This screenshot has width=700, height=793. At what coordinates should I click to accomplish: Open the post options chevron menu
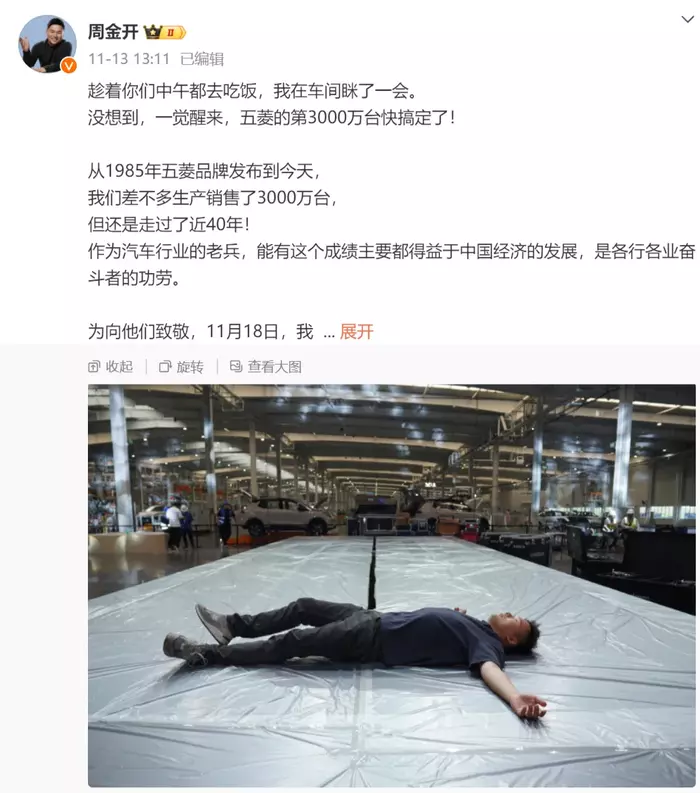coord(687,19)
